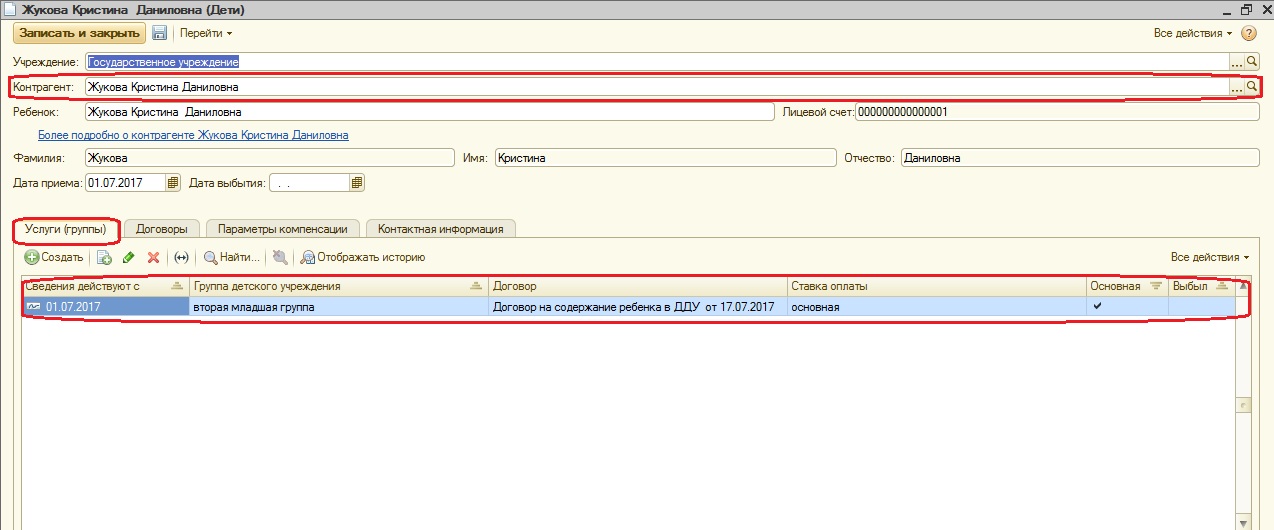Click the set period interval icon
The width and height of the screenshot is (1274, 530).
click(x=181, y=257)
